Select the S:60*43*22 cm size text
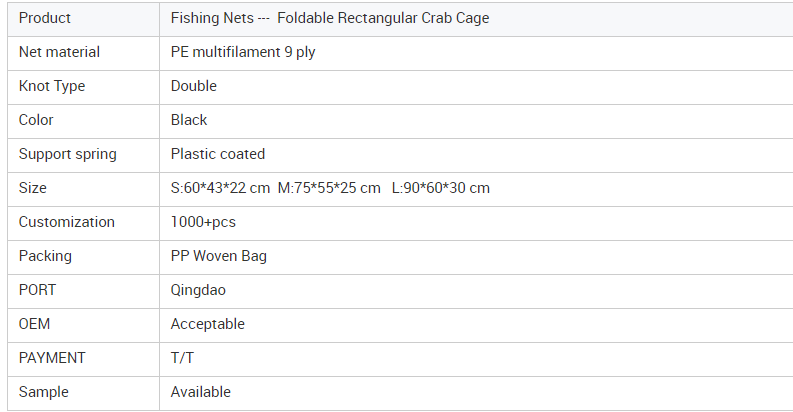The width and height of the screenshot is (793, 412). 220,188
